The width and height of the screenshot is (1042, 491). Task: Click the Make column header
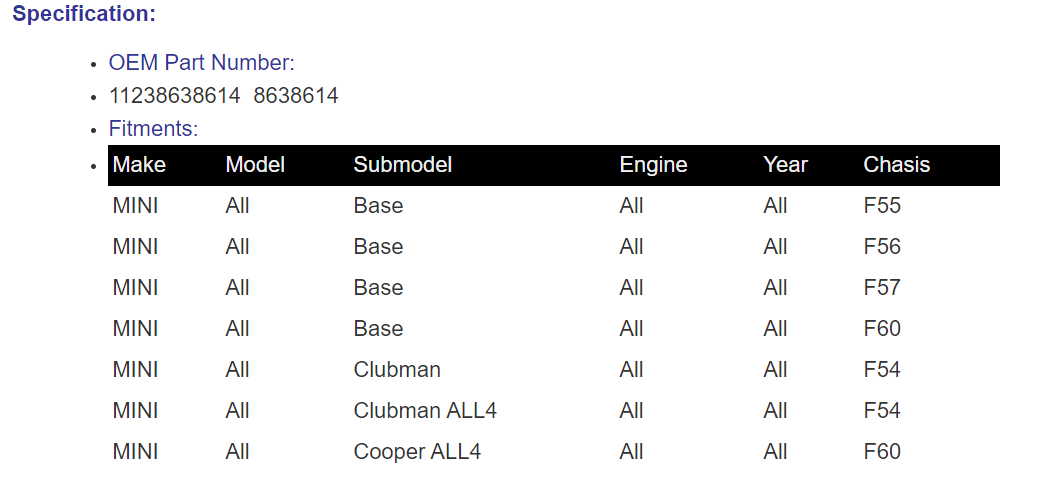[139, 165]
